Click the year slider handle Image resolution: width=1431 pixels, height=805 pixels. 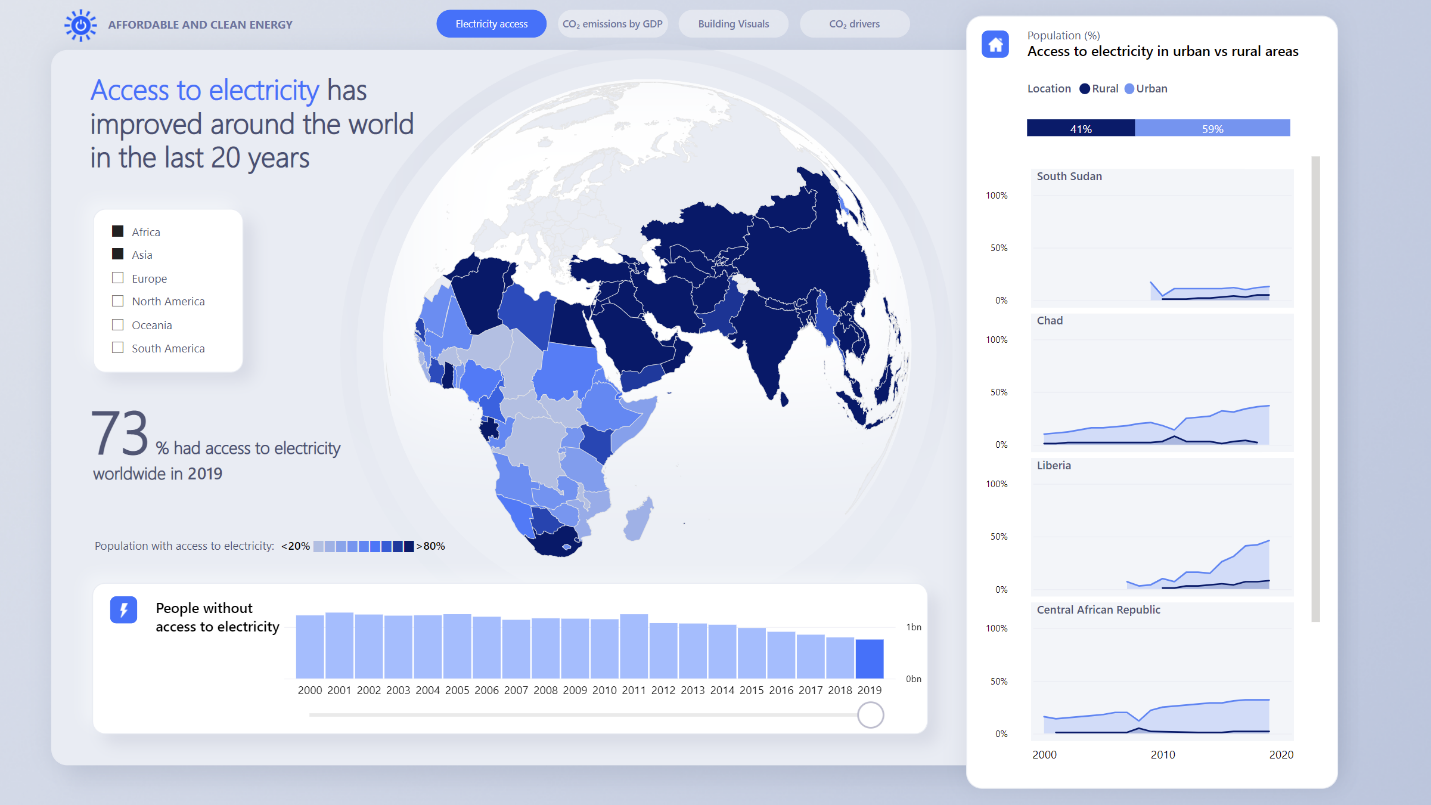tap(871, 715)
